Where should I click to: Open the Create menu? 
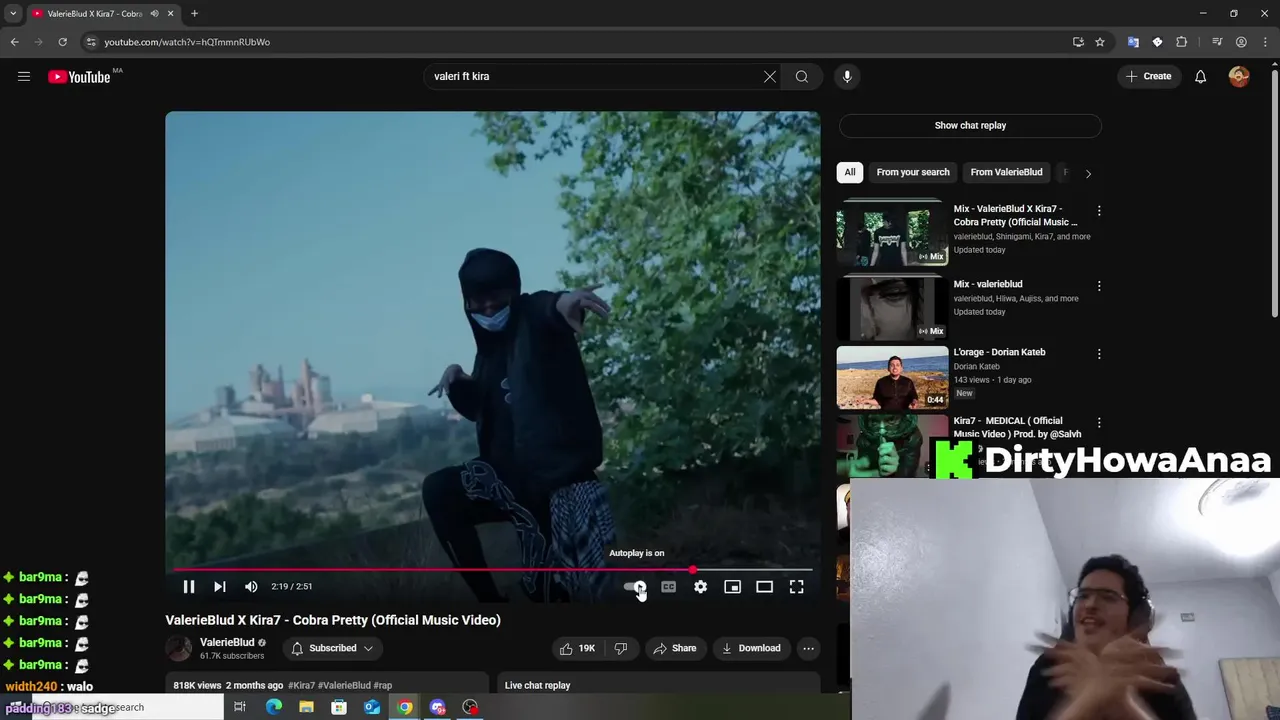click(1148, 76)
